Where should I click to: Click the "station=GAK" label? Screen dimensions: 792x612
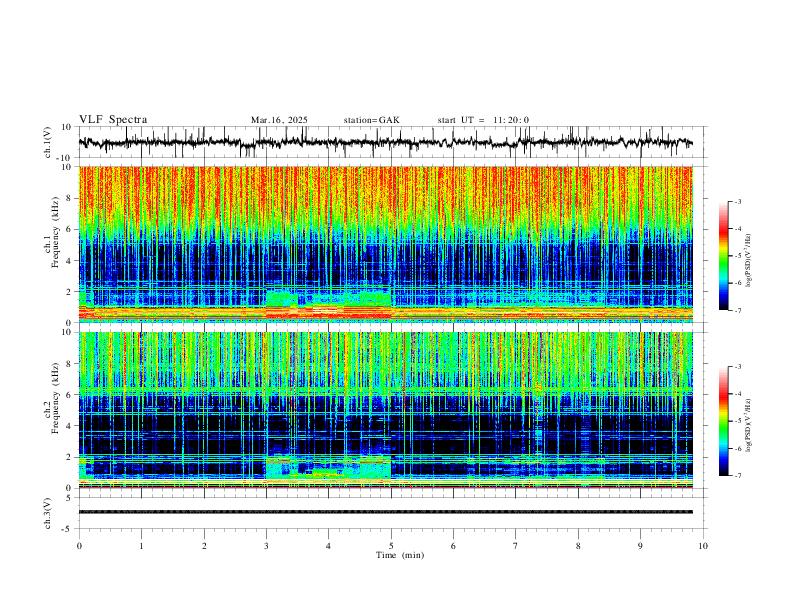click(371, 120)
